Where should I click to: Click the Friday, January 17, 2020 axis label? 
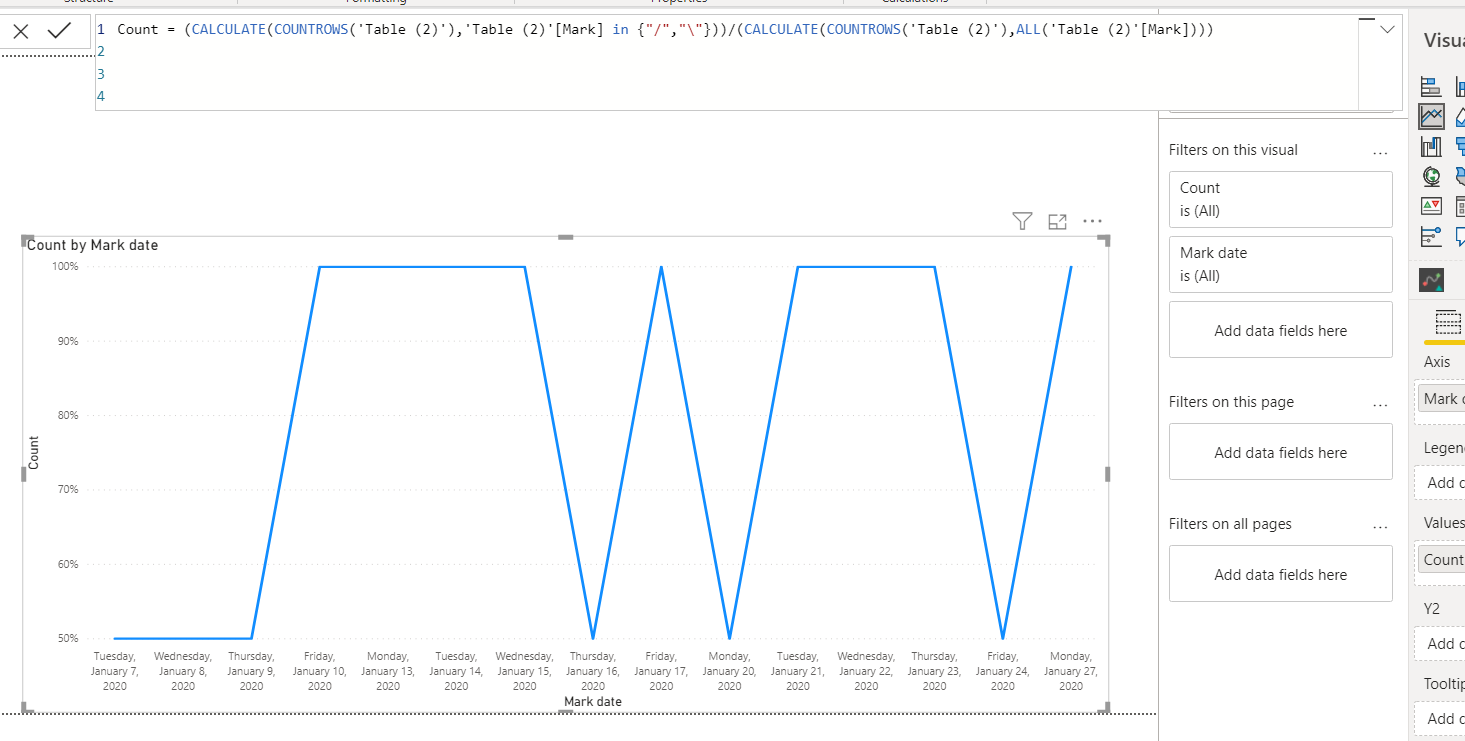click(661, 671)
